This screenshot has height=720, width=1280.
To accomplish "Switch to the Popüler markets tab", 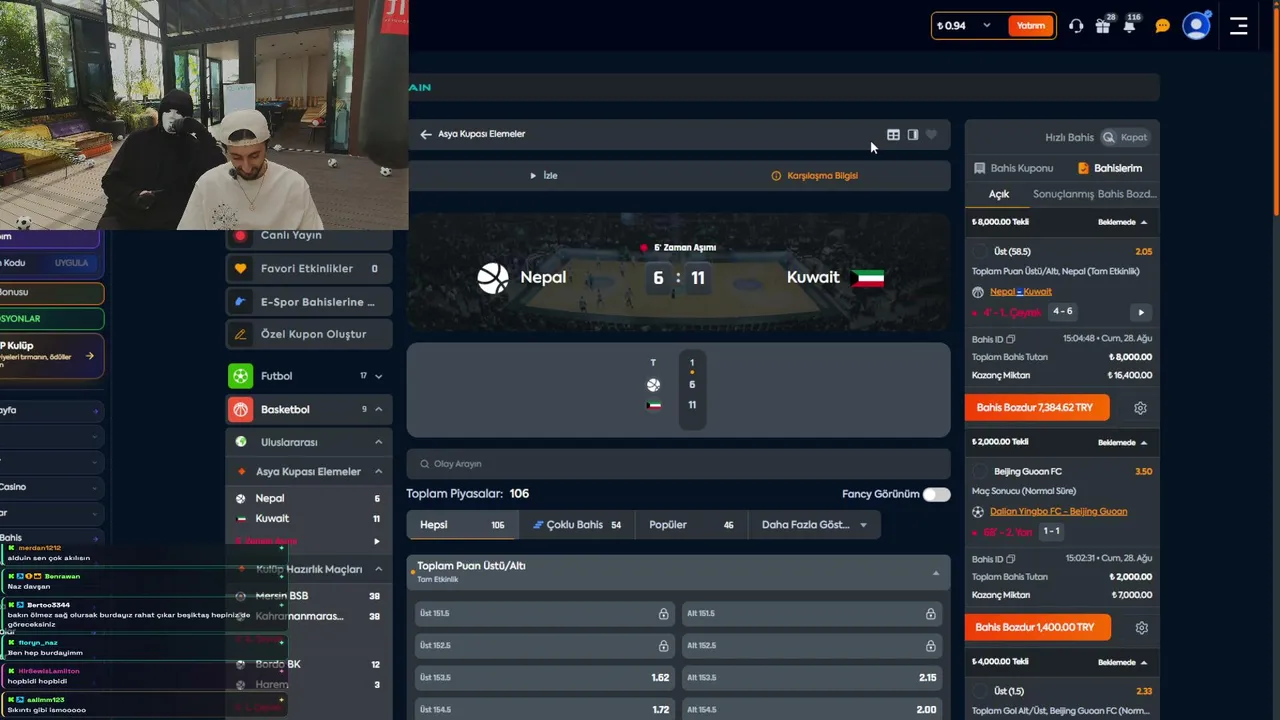I will 691,525.
